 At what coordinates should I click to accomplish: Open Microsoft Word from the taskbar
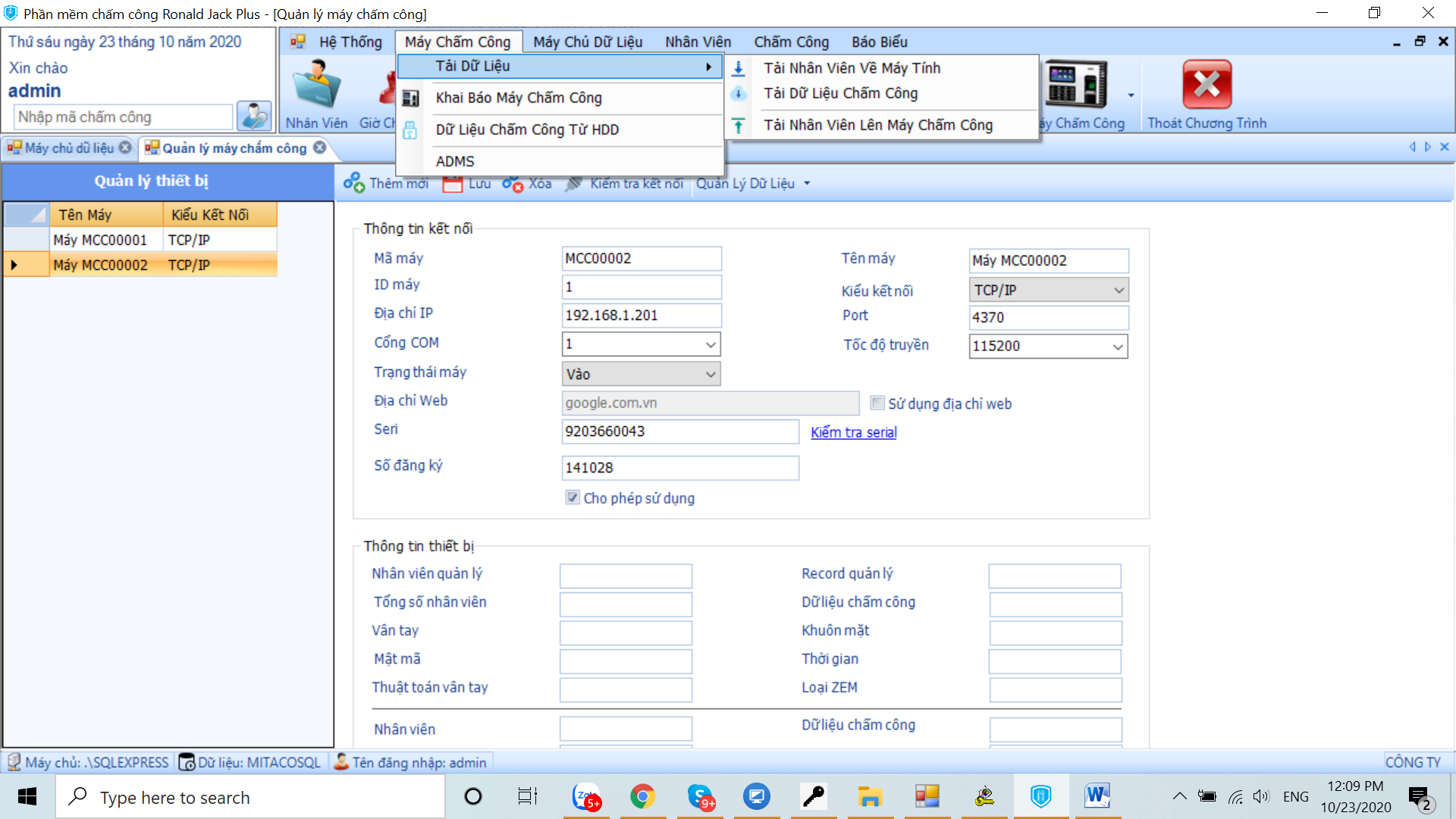tap(1097, 796)
